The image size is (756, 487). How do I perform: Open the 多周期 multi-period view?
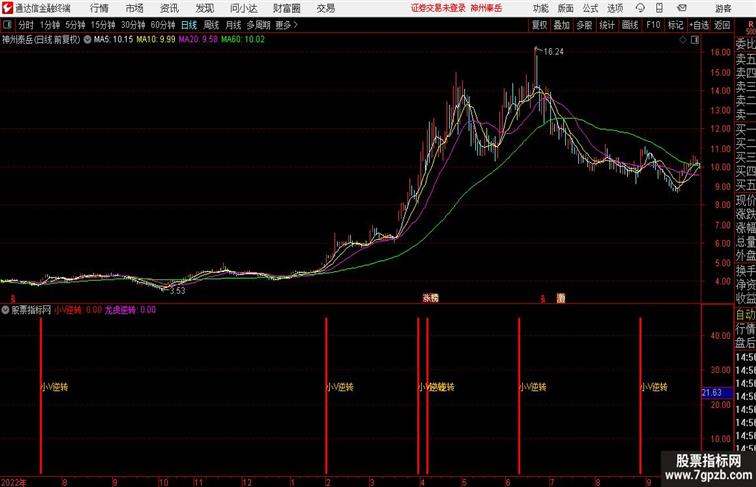point(258,25)
